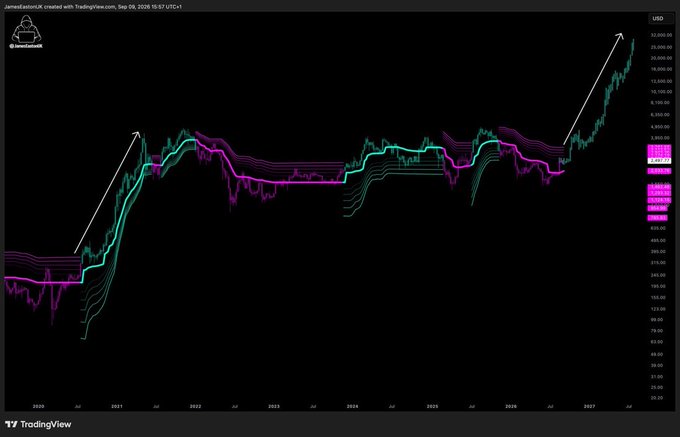Select the white 2,497.77 current price label
Viewport: 680px width, 437px height.
coord(660,160)
